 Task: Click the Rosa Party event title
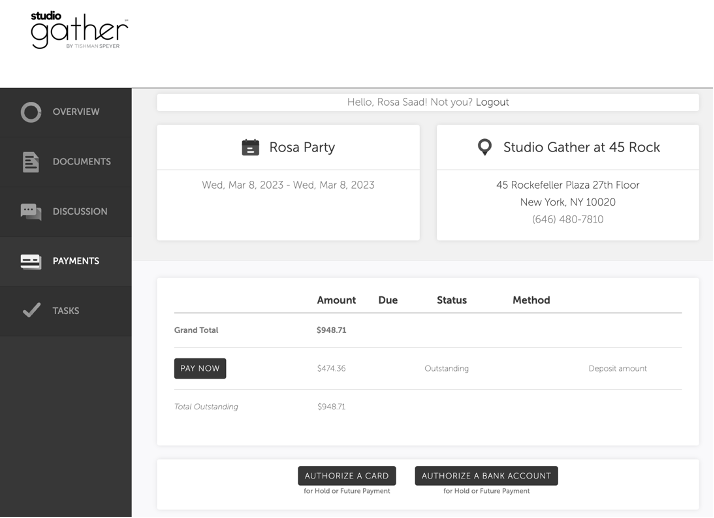coord(302,147)
